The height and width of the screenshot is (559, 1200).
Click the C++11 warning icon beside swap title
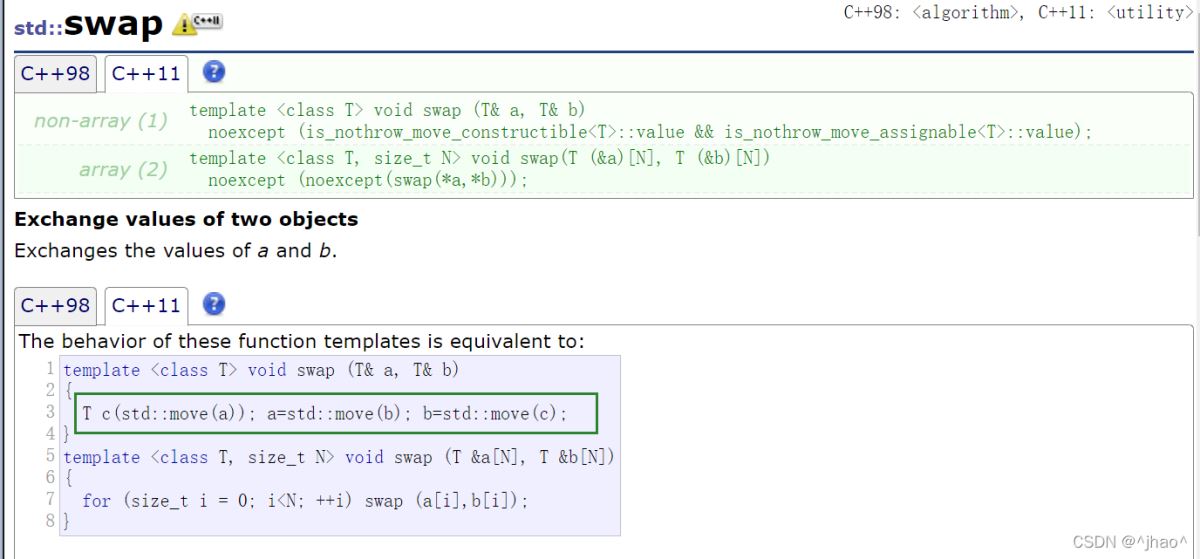pyautogui.click(x=197, y=22)
